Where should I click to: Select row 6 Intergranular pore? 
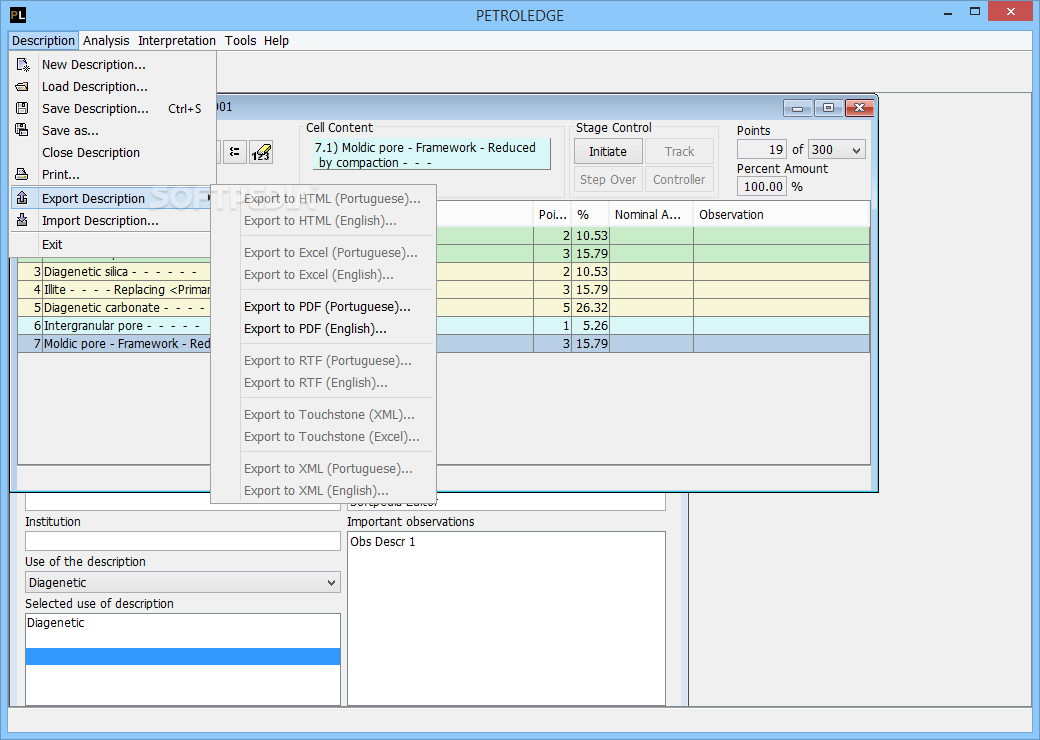pyautogui.click(x=114, y=326)
